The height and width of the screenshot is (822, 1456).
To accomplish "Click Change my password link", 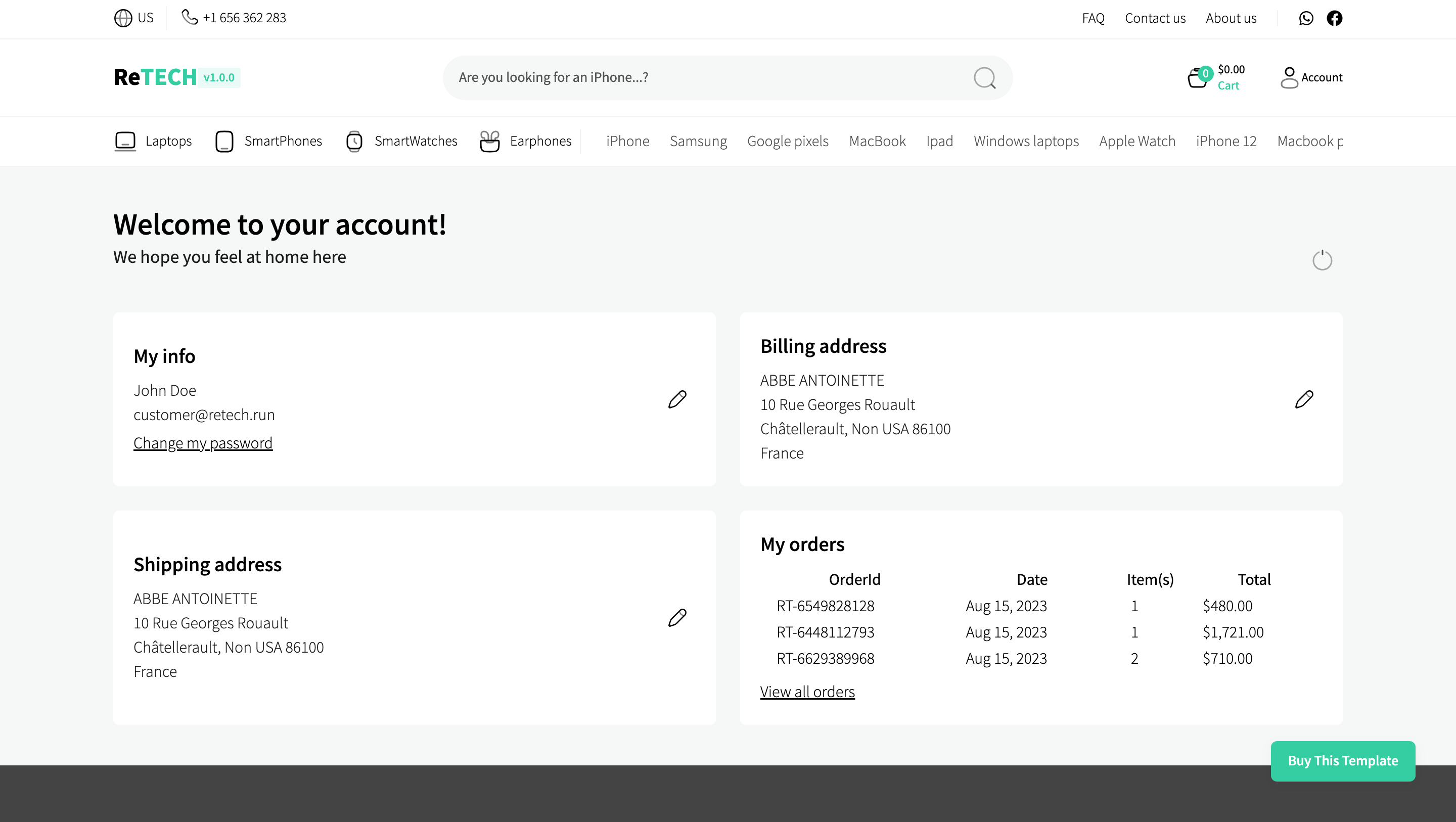I will (203, 443).
